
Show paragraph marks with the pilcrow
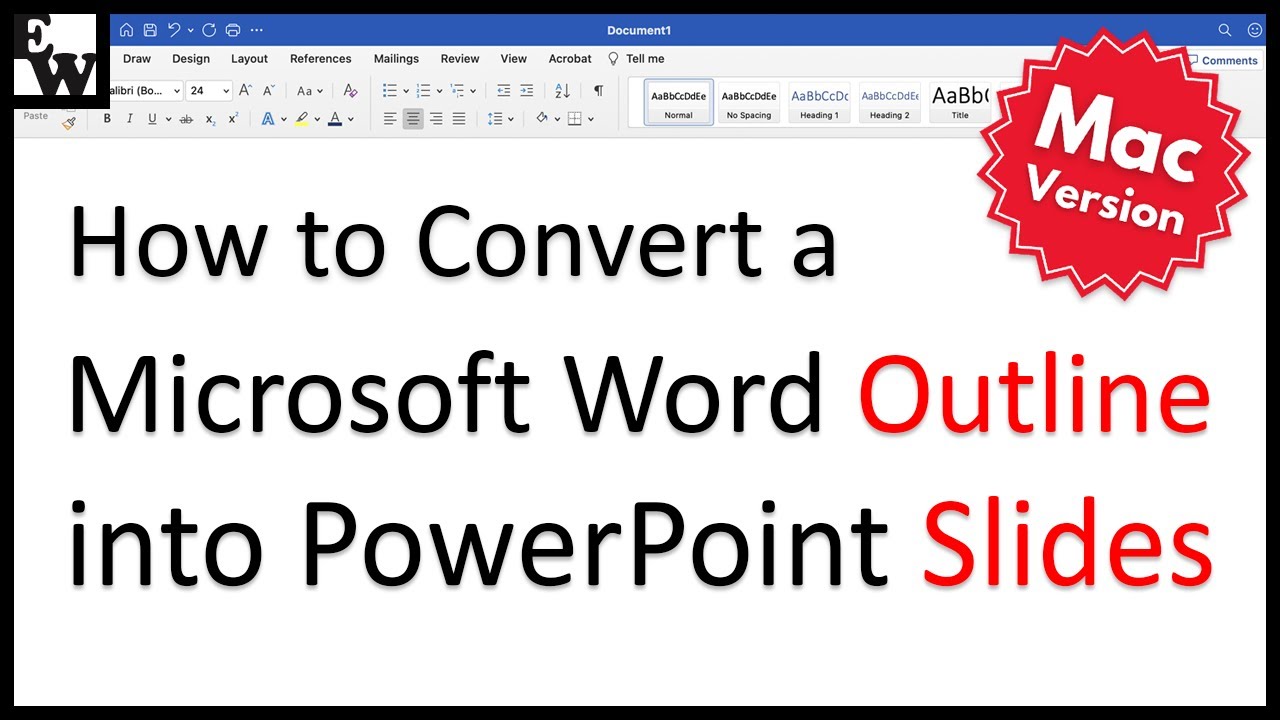click(598, 91)
